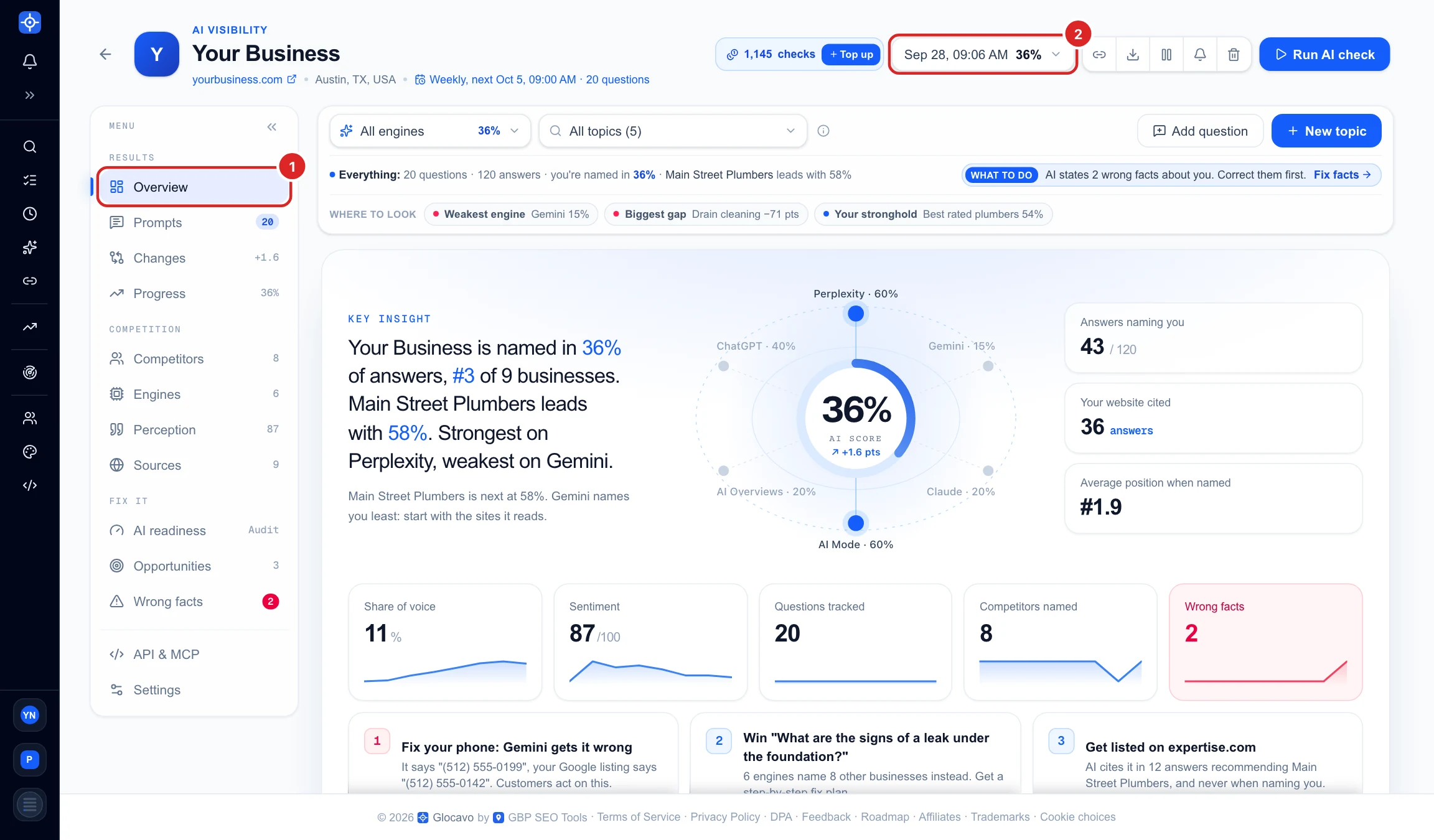Click the Feedback footer link
1434x840 pixels.
pos(826,817)
